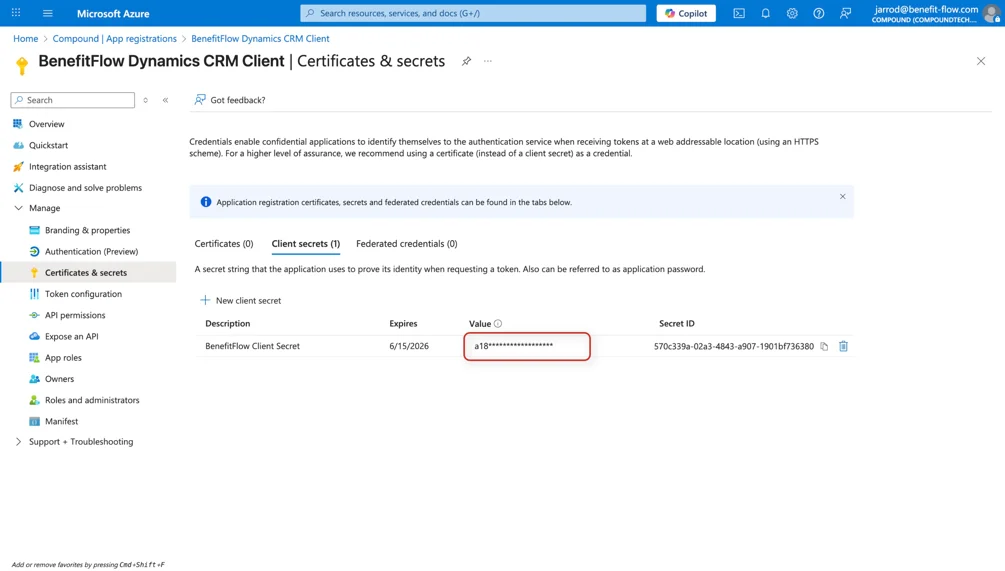1005x571 pixels.
Task: Click the sidebar Search field
Action: click(73, 100)
